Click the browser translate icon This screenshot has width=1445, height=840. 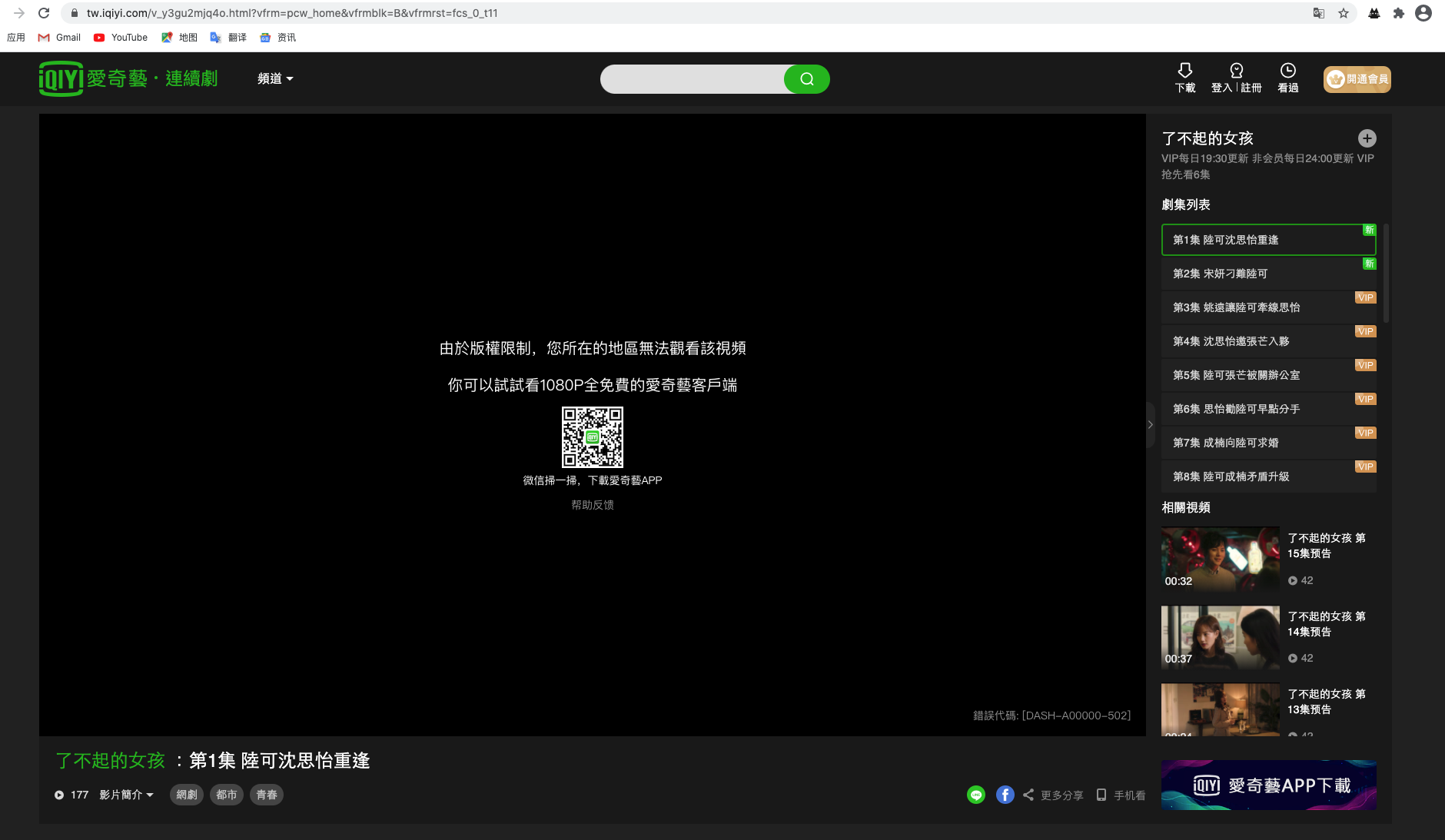click(x=1319, y=13)
